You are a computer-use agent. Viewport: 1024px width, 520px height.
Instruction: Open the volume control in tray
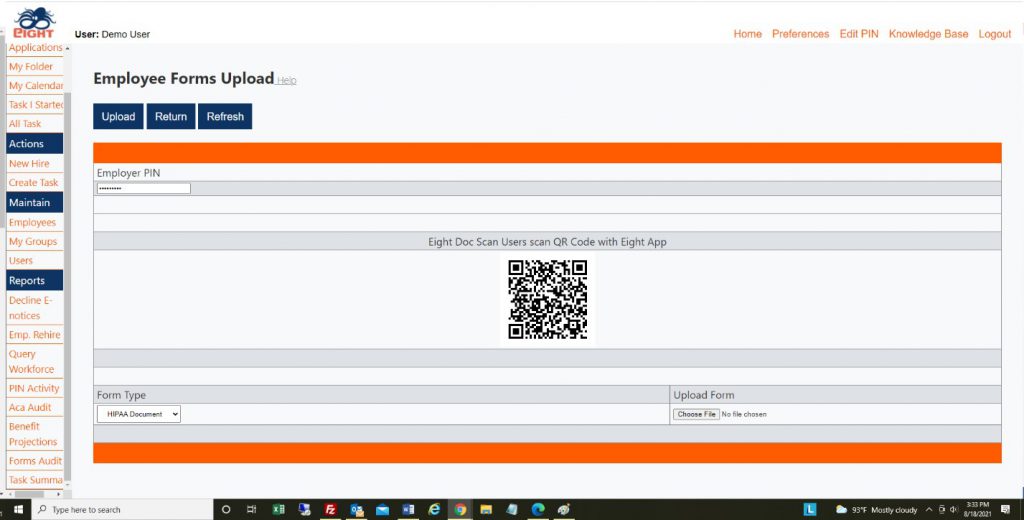[x=953, y=510]
